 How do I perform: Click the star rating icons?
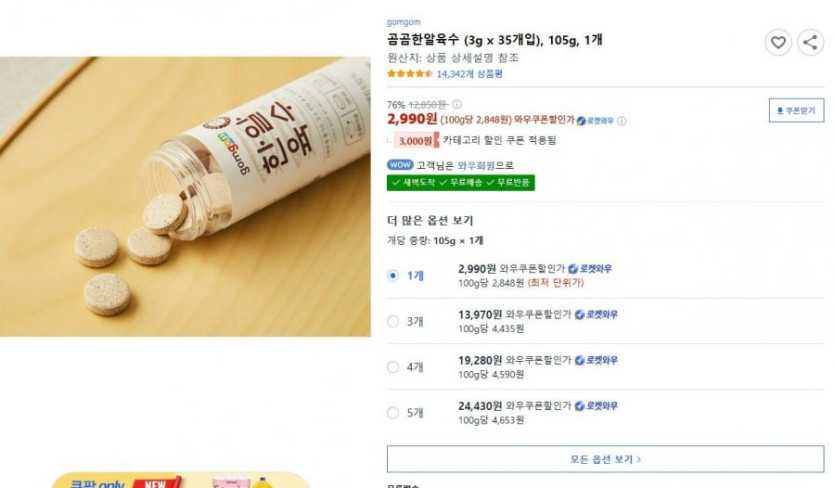point(410,74)
